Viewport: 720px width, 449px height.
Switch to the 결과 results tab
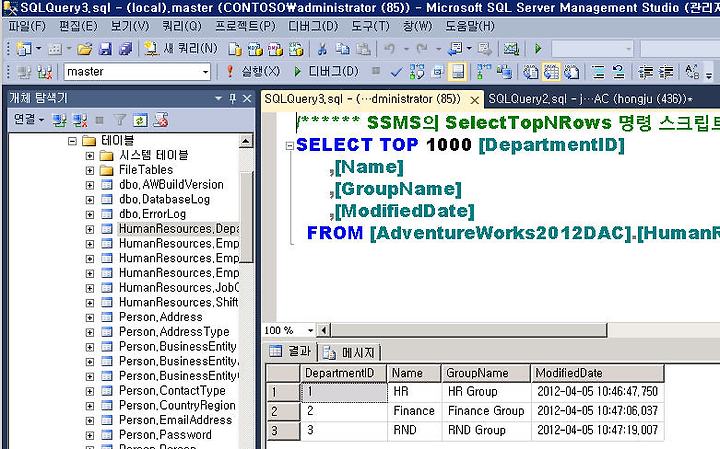tap(291, 352)
